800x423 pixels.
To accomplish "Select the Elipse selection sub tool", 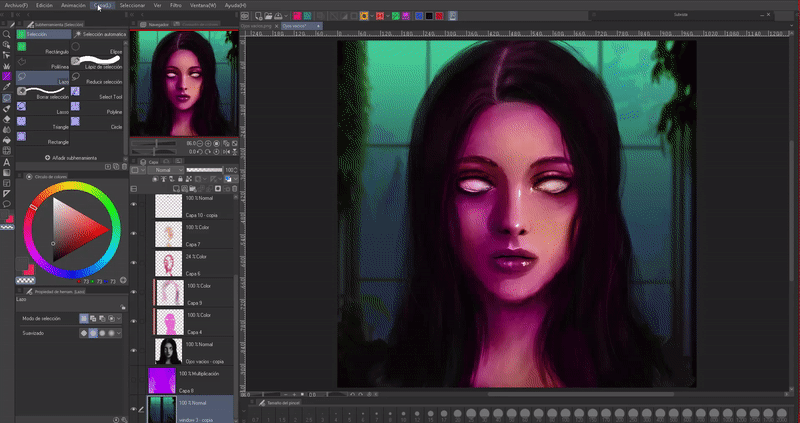I will pos(96,49).
